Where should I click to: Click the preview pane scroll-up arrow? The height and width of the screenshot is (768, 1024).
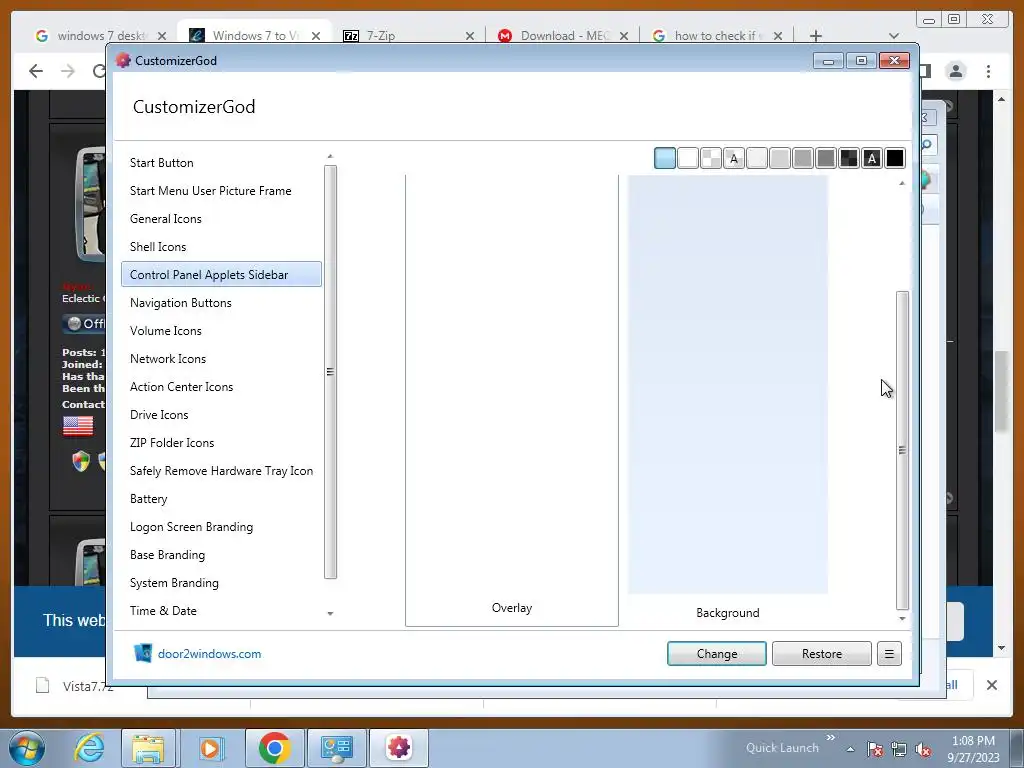pos(902,184)
